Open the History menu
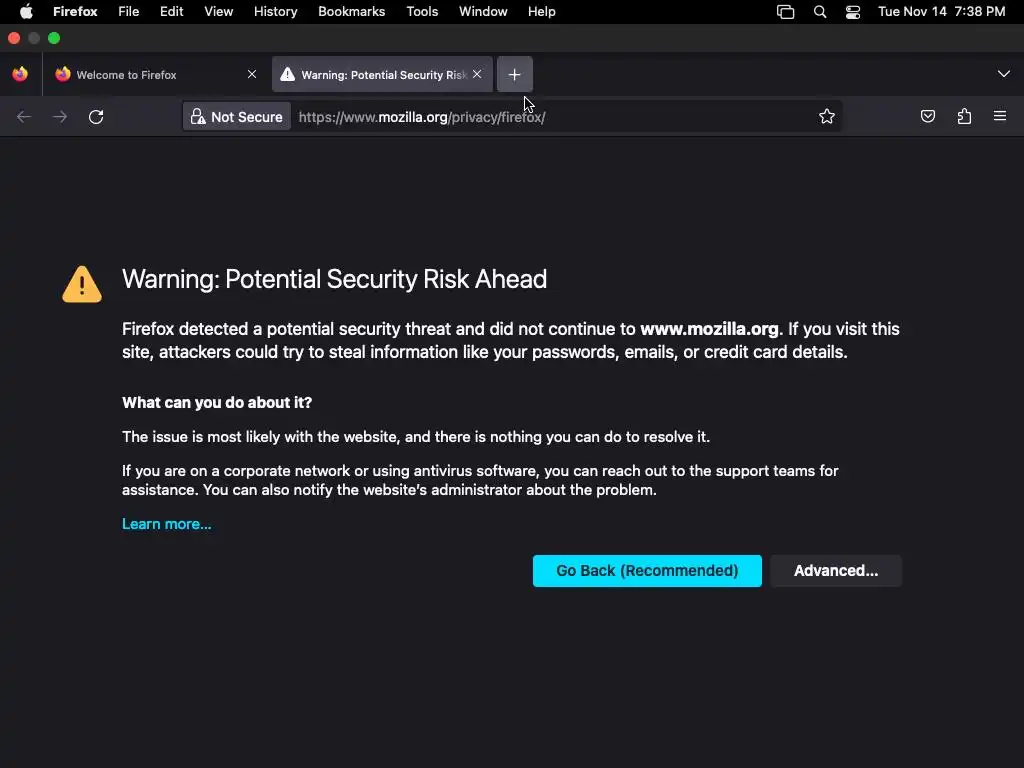This screenshot has height=768, width=1024. (275, 12)
